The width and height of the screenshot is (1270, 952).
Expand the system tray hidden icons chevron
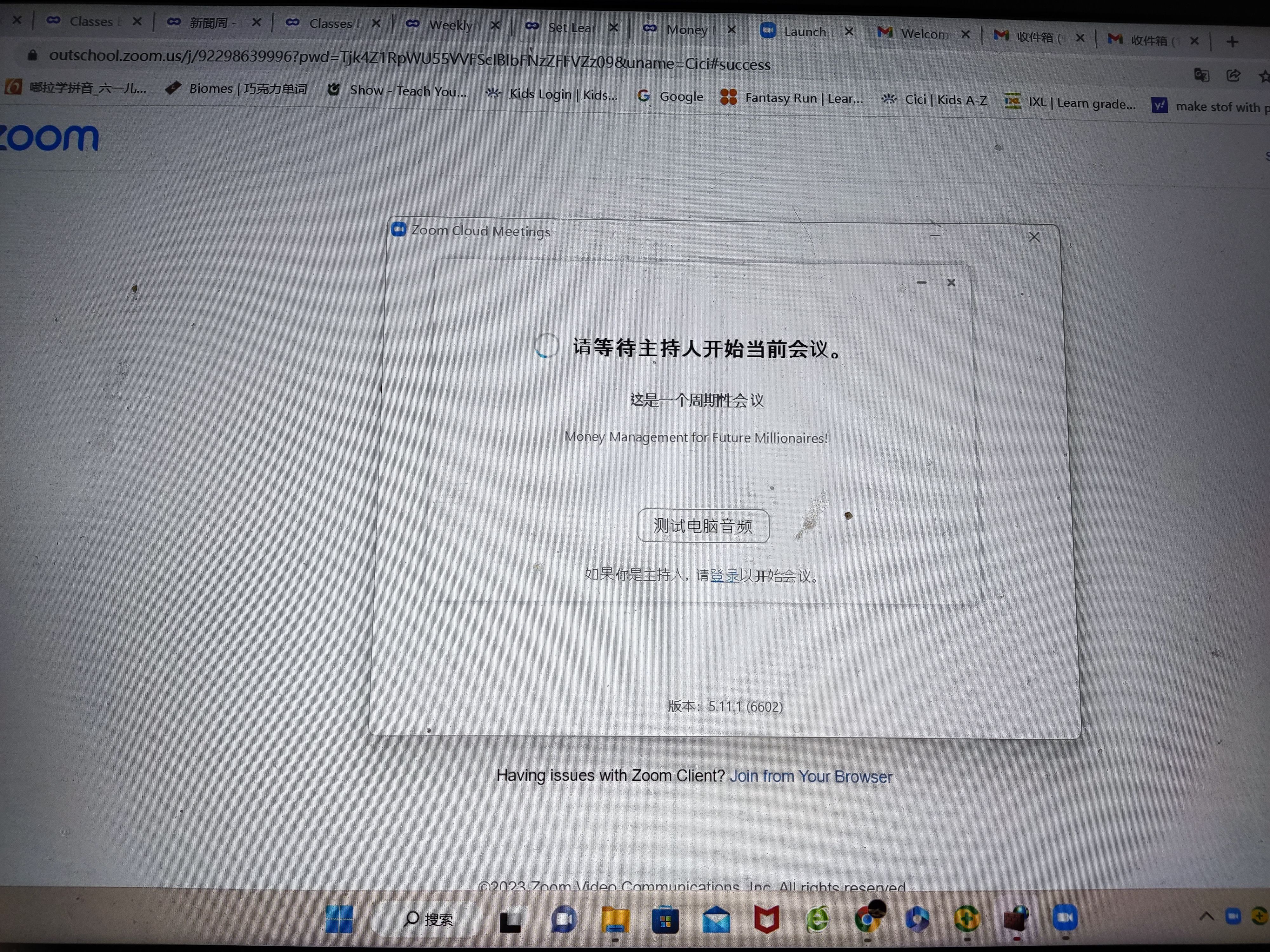tap(1206, 916)
